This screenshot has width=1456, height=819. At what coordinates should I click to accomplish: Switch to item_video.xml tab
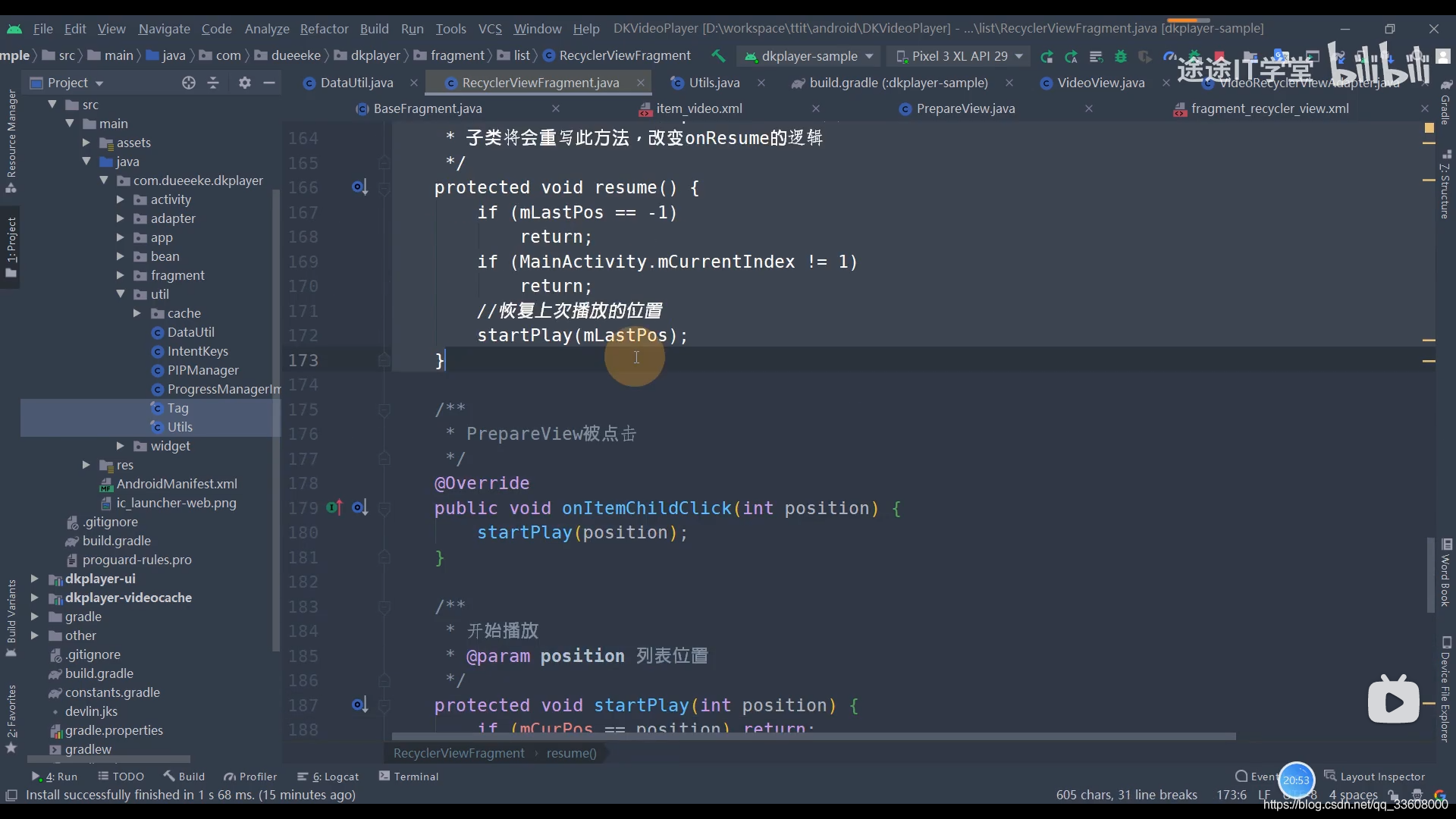coord(698,108)
